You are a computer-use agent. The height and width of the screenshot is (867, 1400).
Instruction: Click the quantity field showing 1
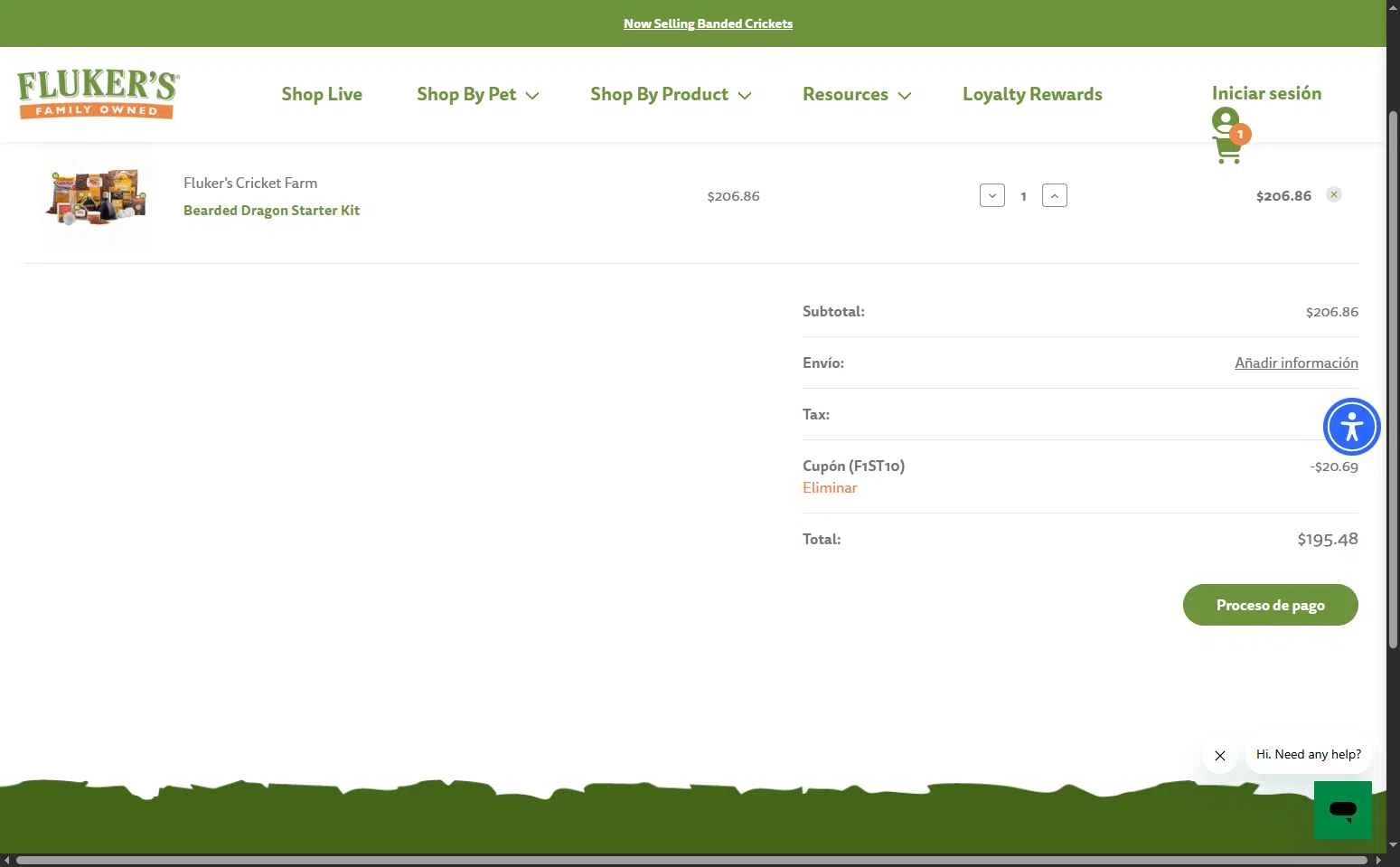(1023, 196)
